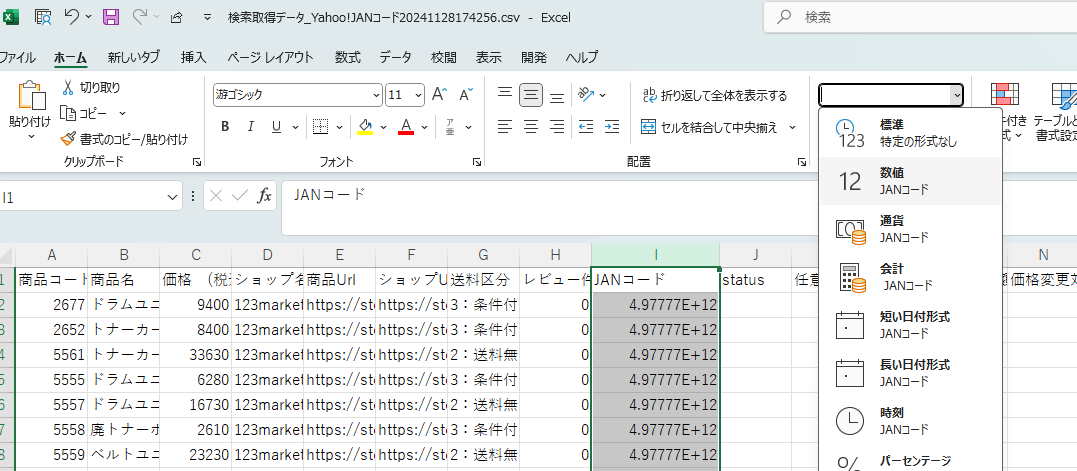Image resolution: width=1077 pixels, height=471 pixels.
Task: Collapse the number format combo box
Action: pos(956,95)
